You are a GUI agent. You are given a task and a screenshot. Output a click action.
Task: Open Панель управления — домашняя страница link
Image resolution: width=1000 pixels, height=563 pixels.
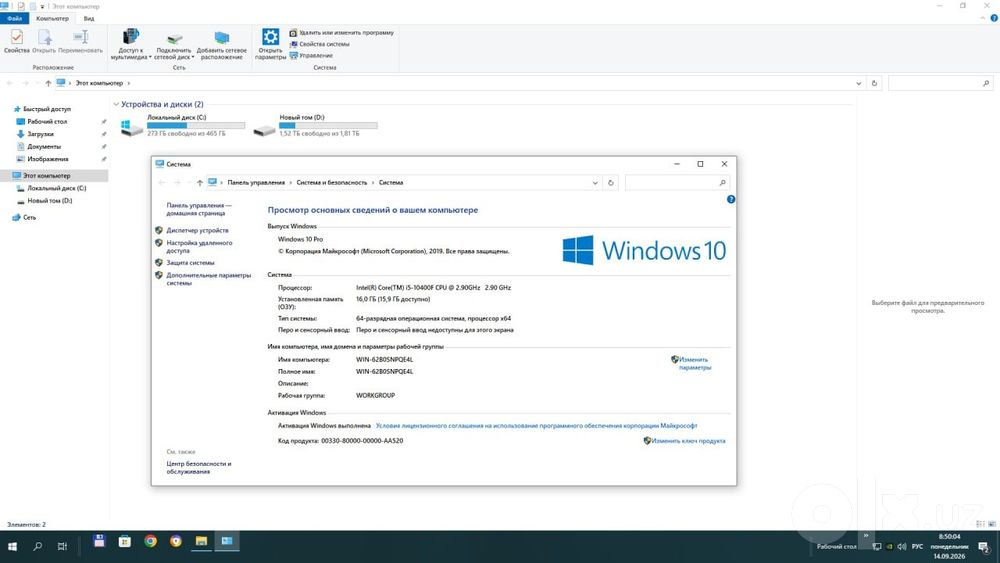[199, 209]
